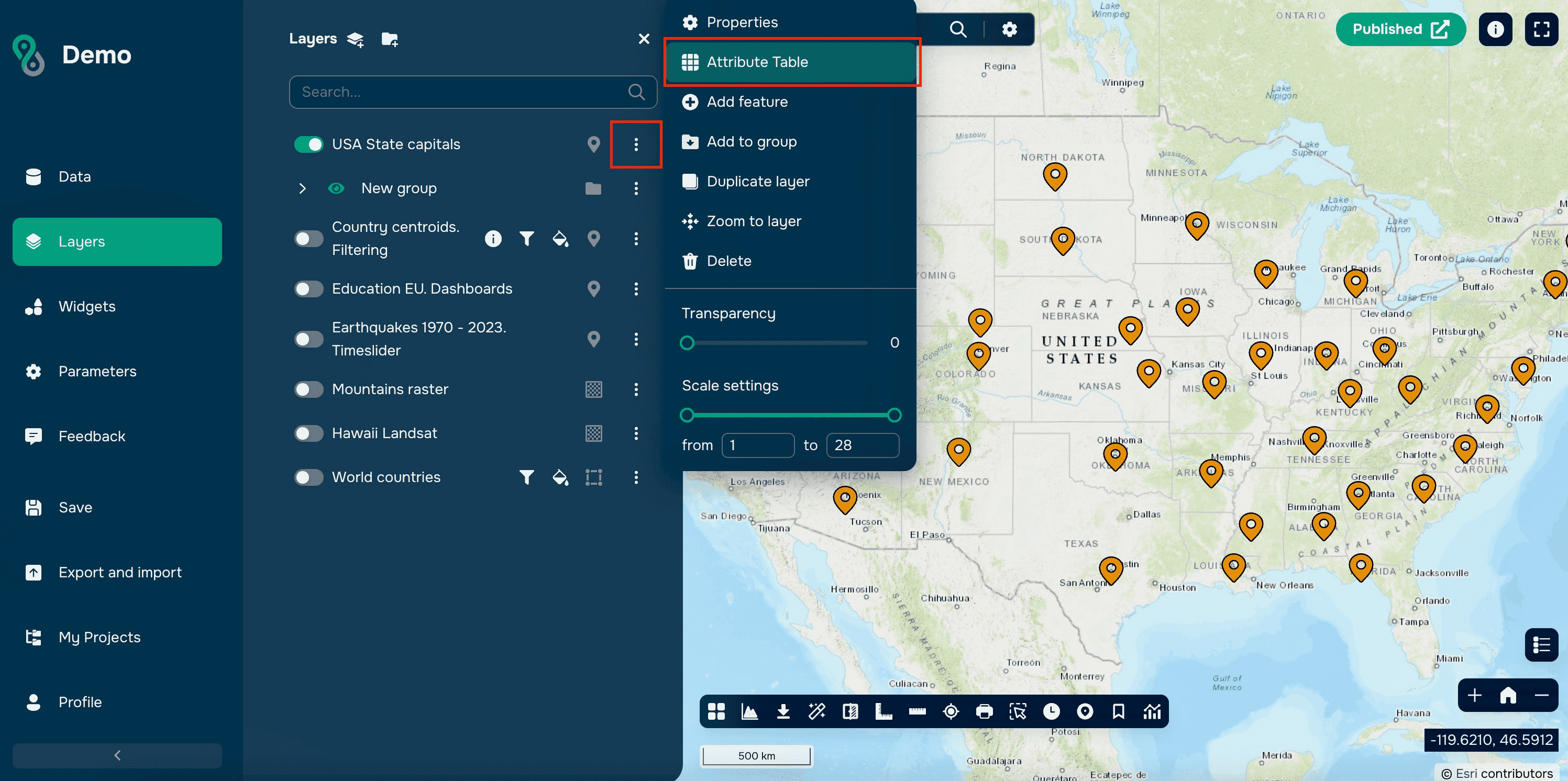Image resolution: width=1568 pixels, height=781 pixels.
Task: Open the bookmark tool in bottom toolbar
Action: coord(1118,711)
